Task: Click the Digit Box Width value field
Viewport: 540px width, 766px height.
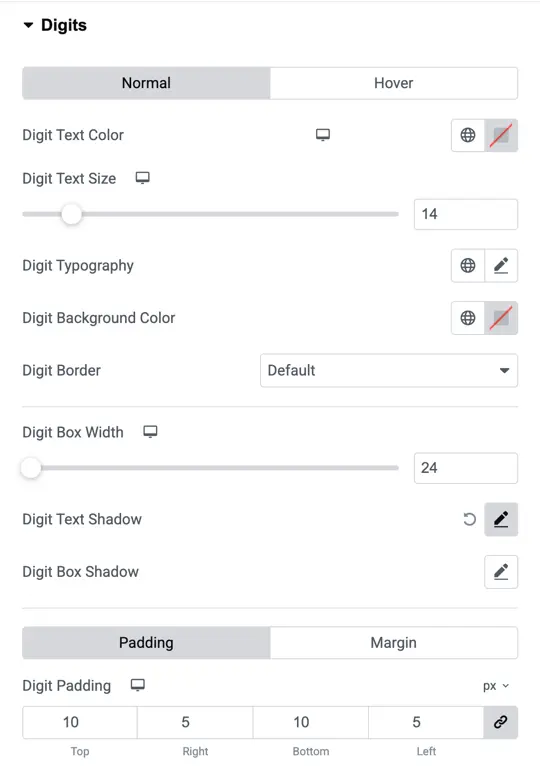Action: pyautogui.click(x=465, y=468)
